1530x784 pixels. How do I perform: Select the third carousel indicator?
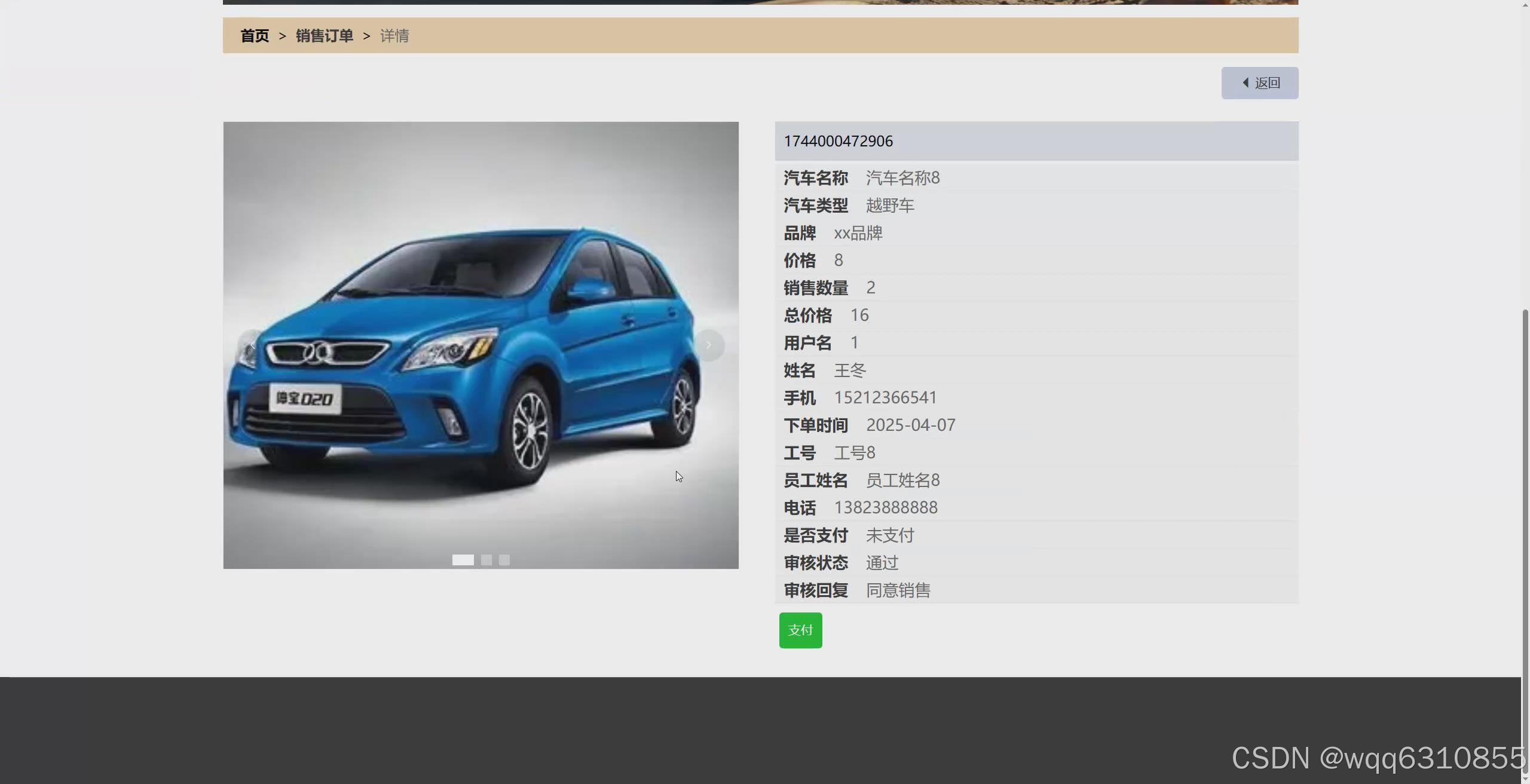click(x=504, y=560)
